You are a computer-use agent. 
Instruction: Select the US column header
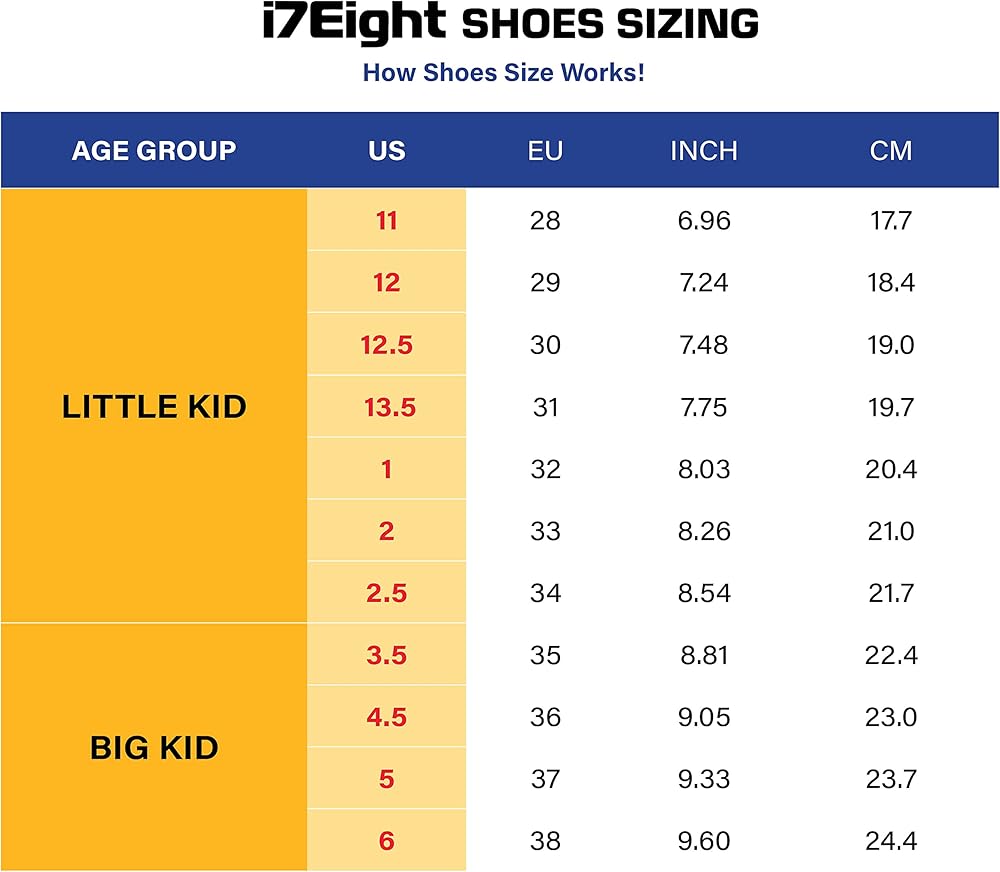387,151
